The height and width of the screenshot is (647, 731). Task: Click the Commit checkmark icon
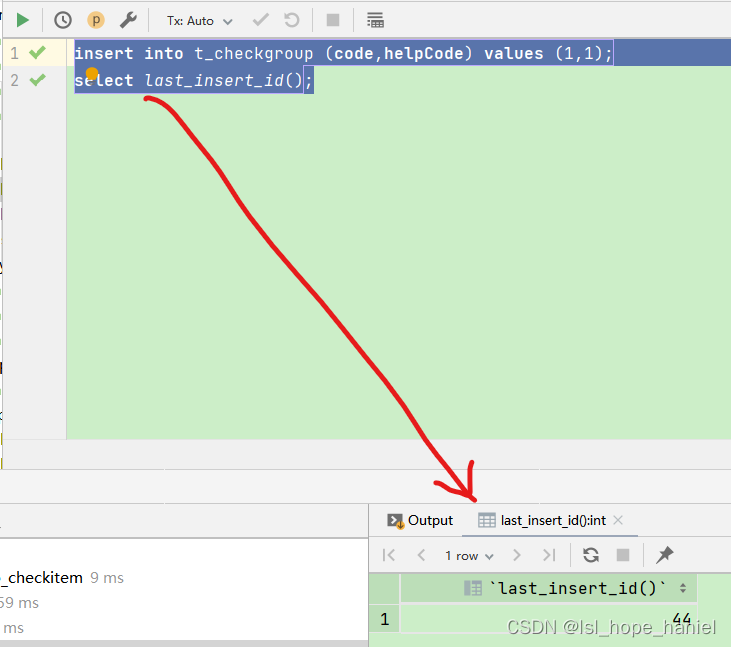(x=261, y=20)
